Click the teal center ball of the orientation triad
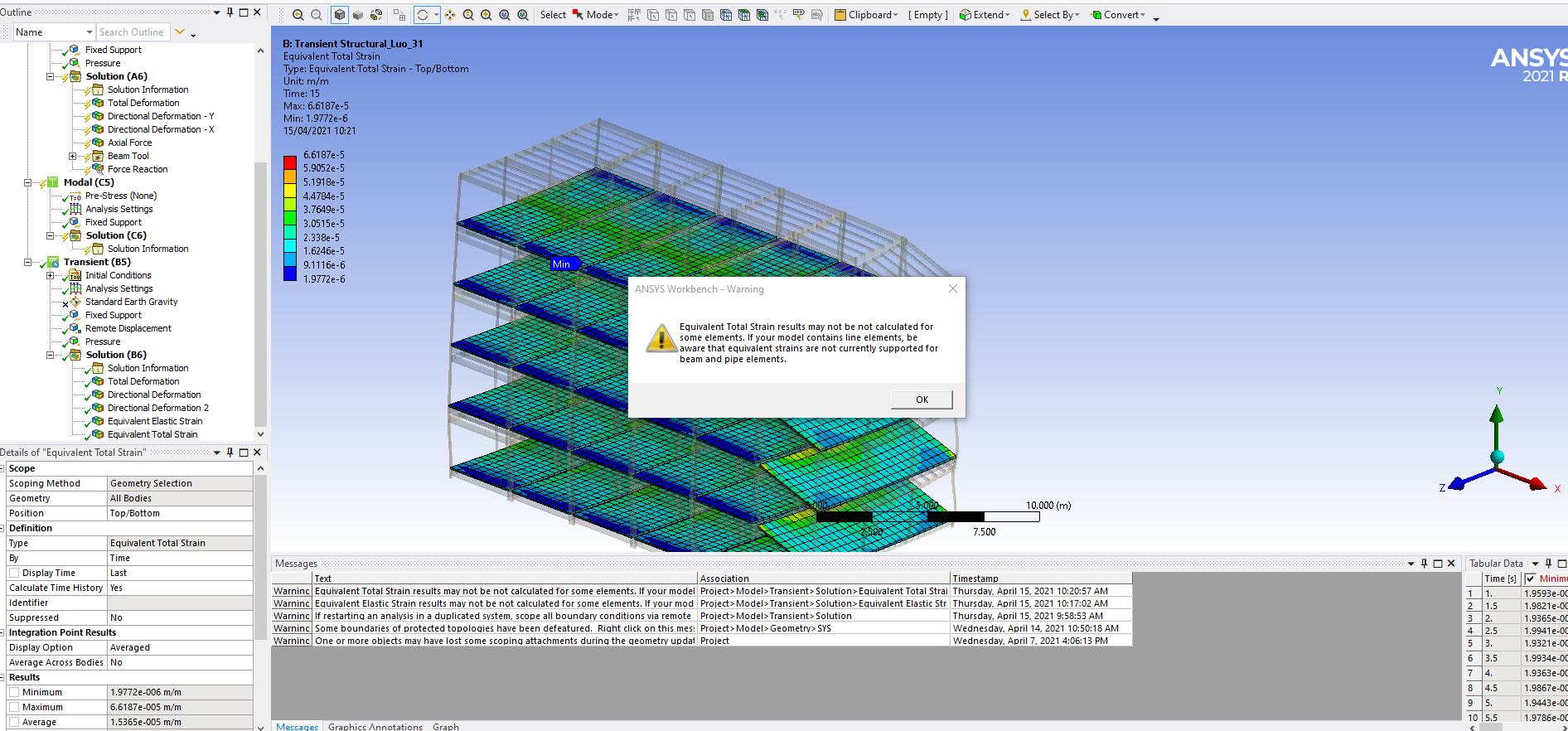Screen dimensions: 1568x731 pyautogui.click(x=1497, y=457)
